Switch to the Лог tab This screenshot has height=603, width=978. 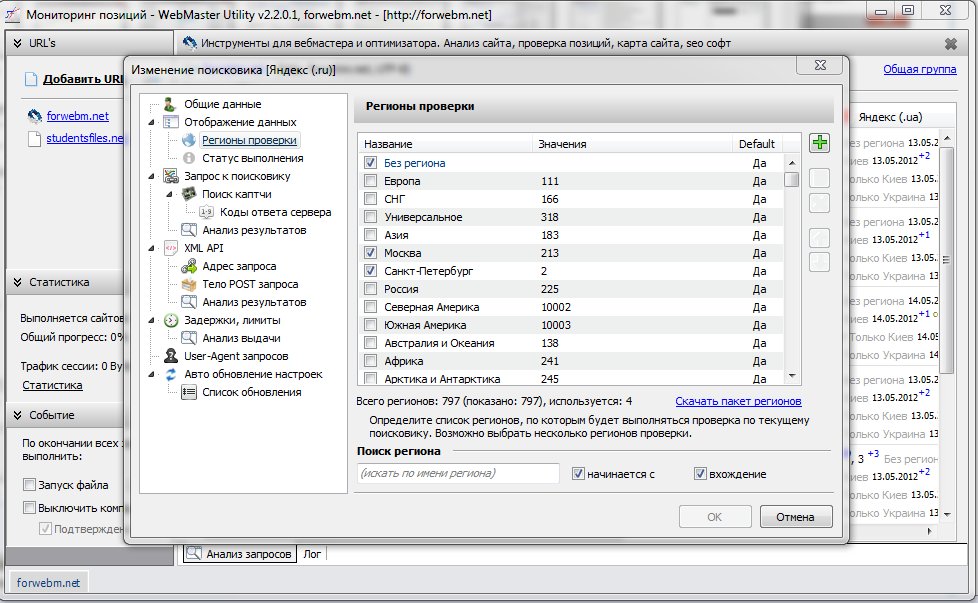pyautogui.click(x=312, y=553)
